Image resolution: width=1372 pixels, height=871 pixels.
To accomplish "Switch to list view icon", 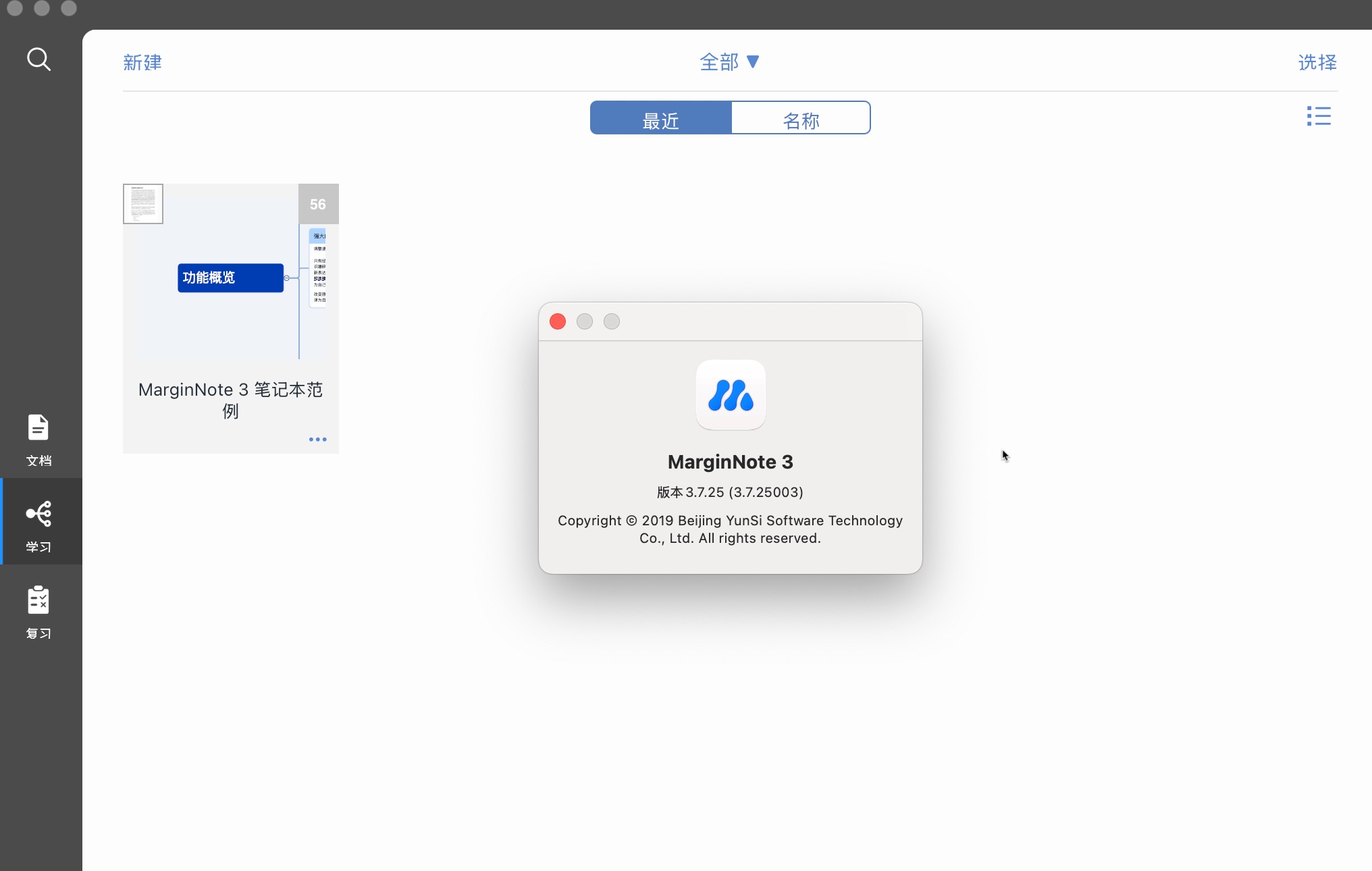I will click(1319, 116).
